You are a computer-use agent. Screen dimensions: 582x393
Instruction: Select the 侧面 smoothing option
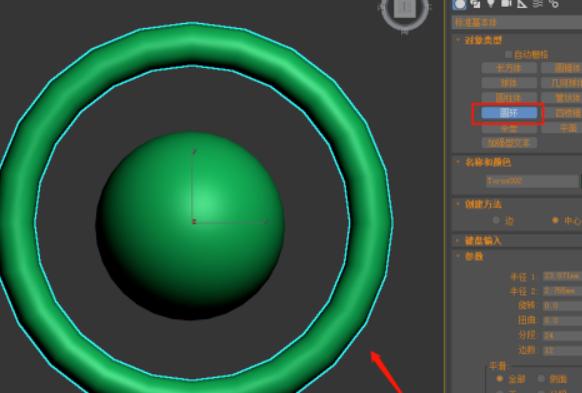click(541, 379)
